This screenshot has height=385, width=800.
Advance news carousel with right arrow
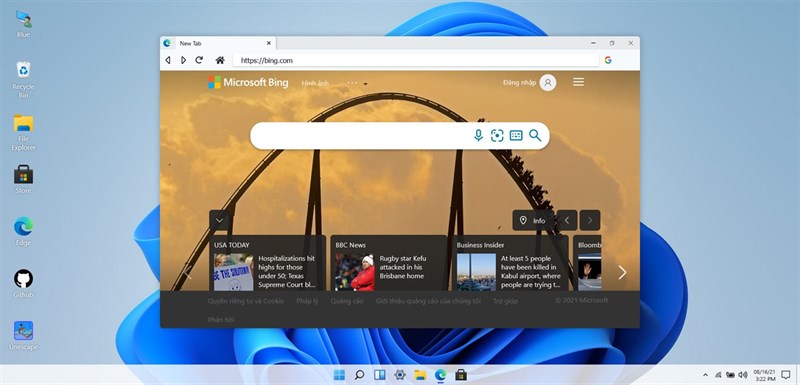click(622, 273)
